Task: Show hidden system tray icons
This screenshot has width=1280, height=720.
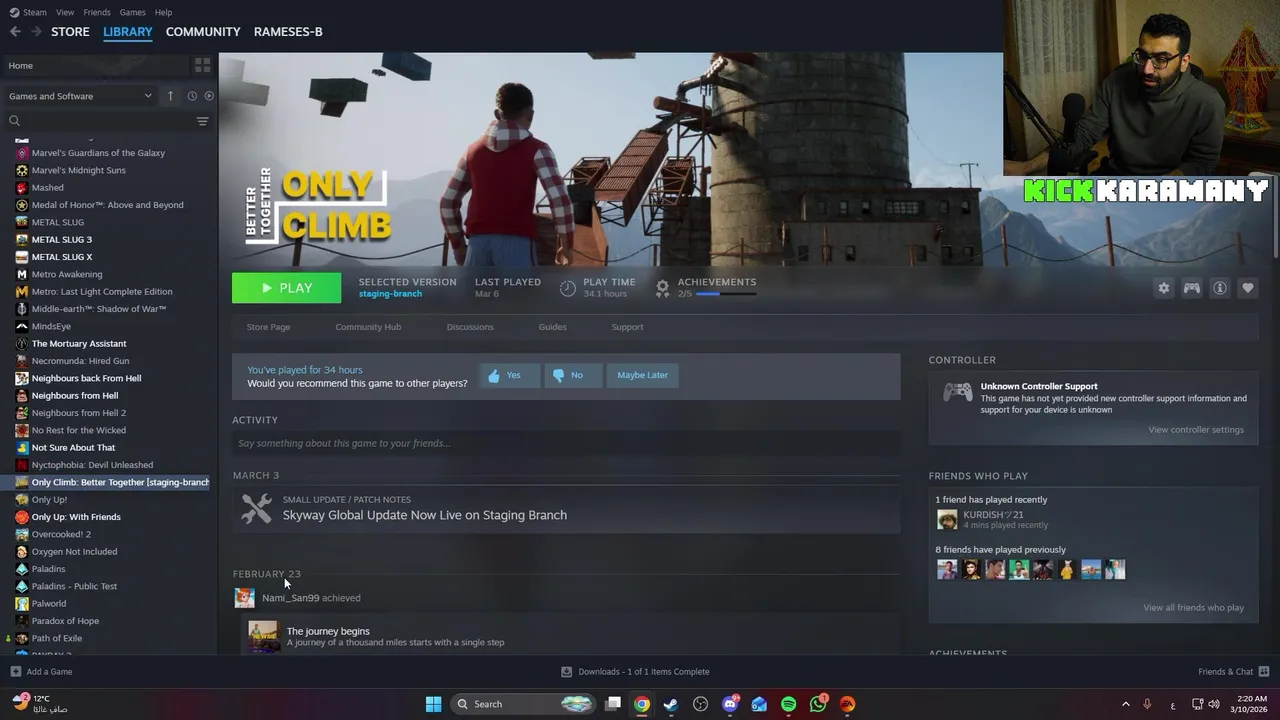Action: (x=1125, y=704)
